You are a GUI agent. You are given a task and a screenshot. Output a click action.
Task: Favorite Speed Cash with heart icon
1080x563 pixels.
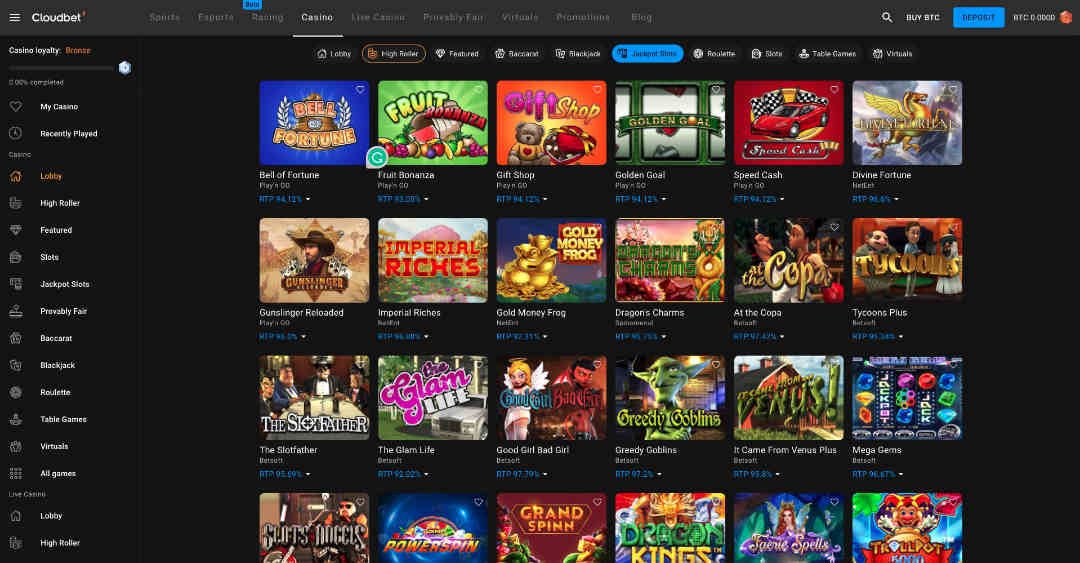[x=834, y=90]
